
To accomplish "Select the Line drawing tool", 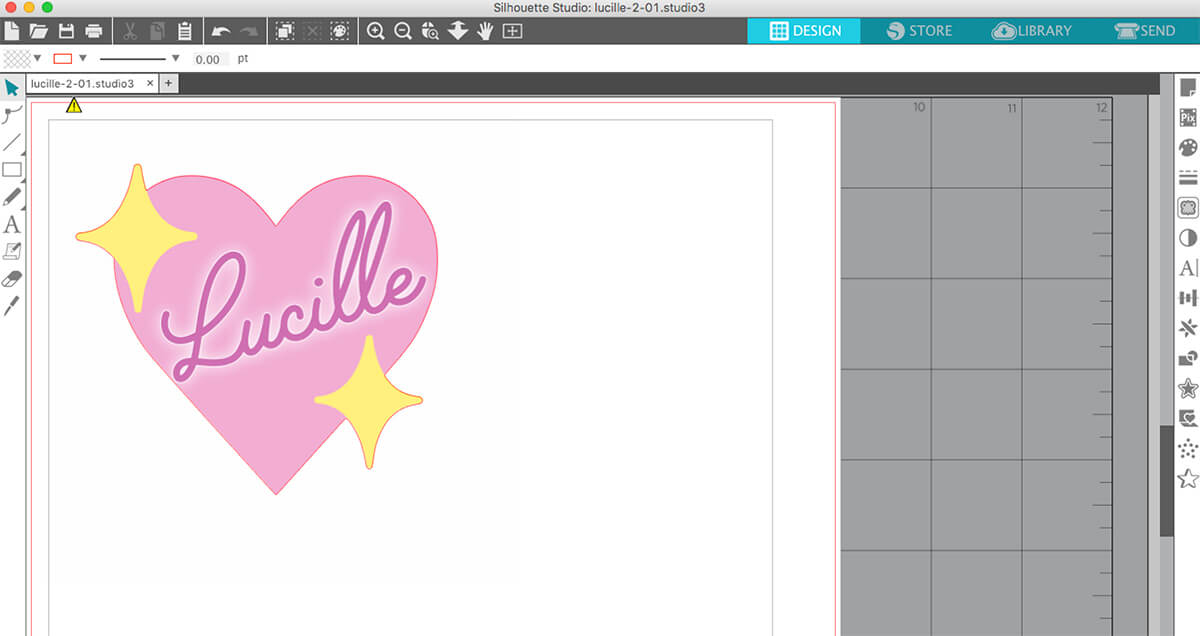I will click(x=12, y=142).
